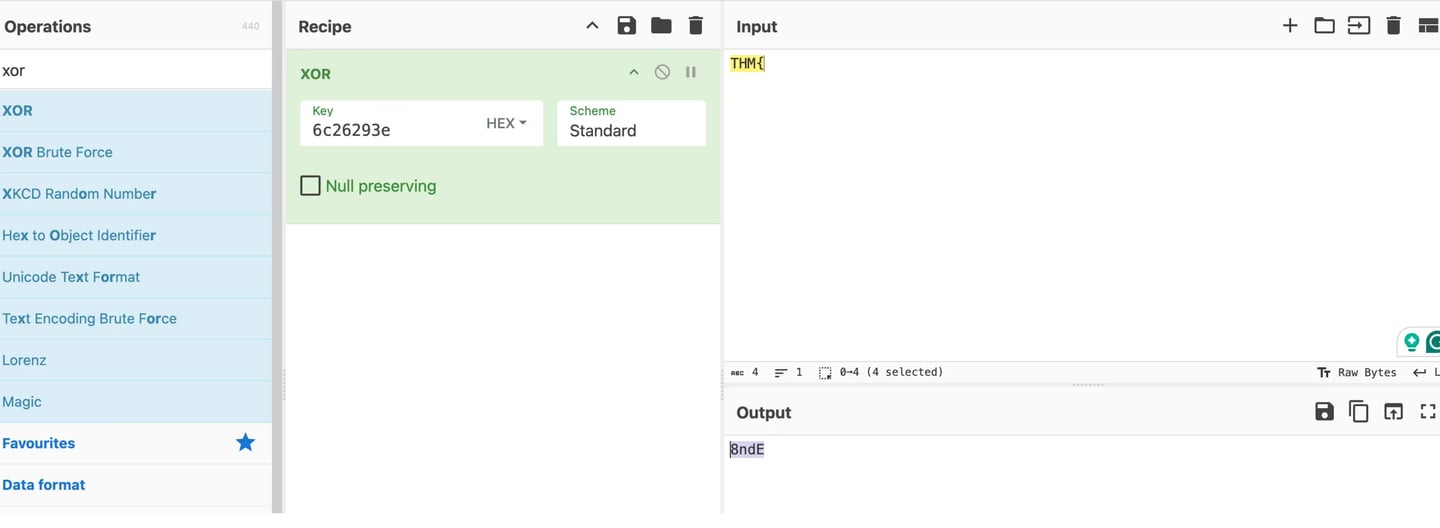Click the operations search field
Screen dimensions: 1440x528
(x=135, y=71)
